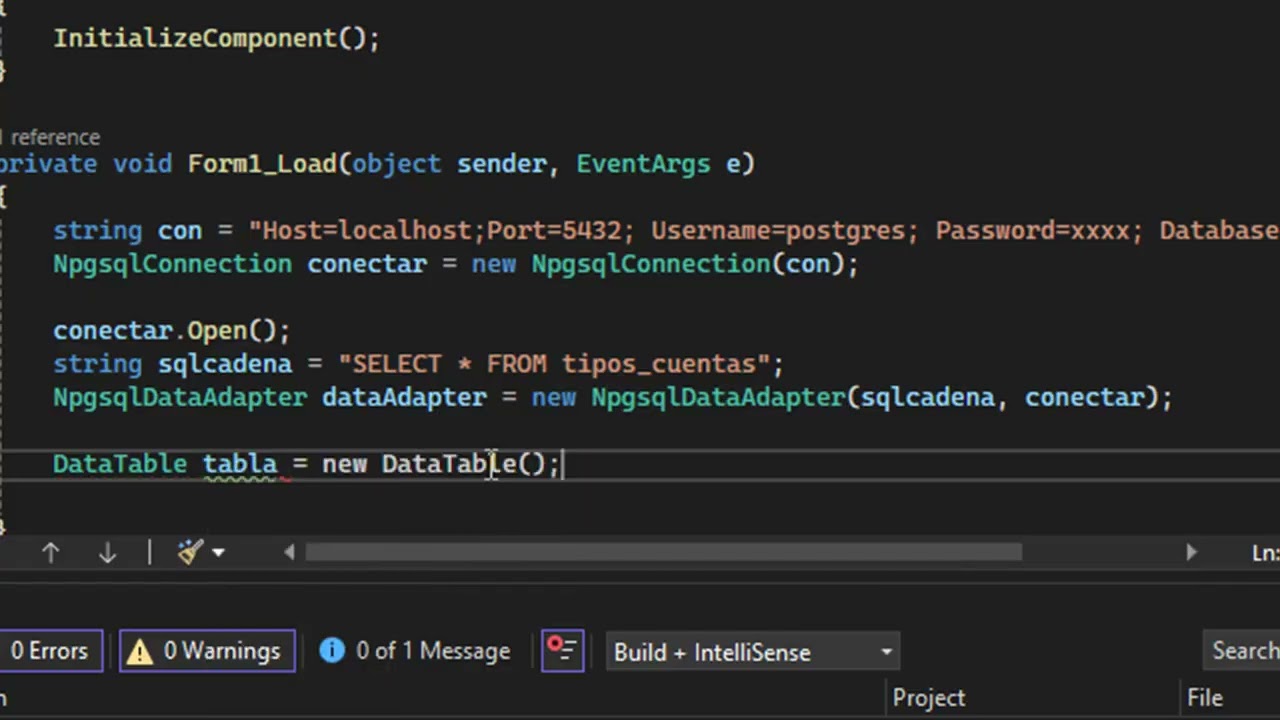Screen dimensions: 1280x720
Task: Toggle the 0 Errors filter
Action: [x=49, y=651]
